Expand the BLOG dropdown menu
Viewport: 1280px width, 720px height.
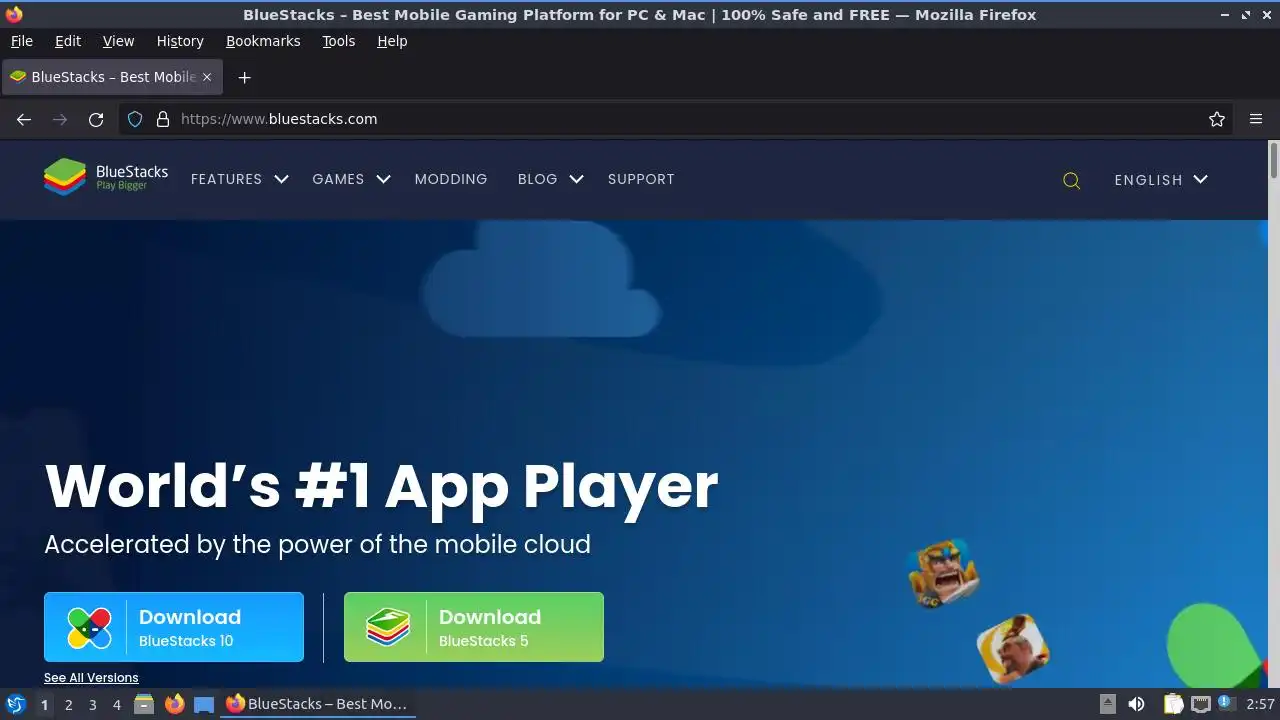[551, 179]
